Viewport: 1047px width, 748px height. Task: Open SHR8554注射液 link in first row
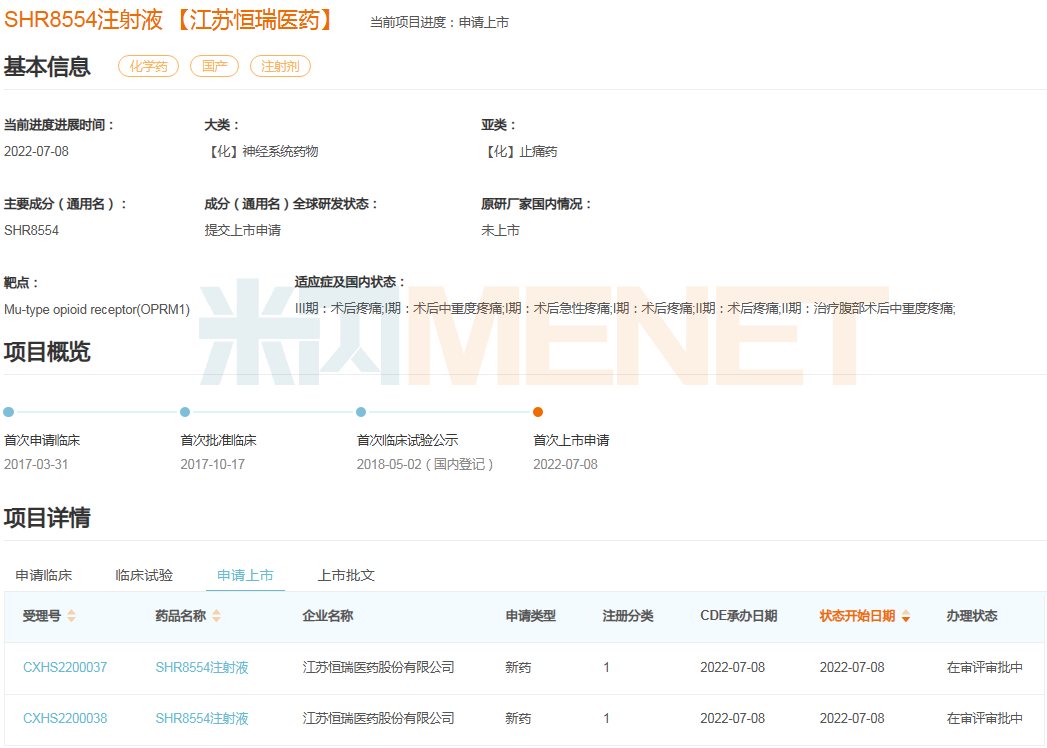point(202,667)
